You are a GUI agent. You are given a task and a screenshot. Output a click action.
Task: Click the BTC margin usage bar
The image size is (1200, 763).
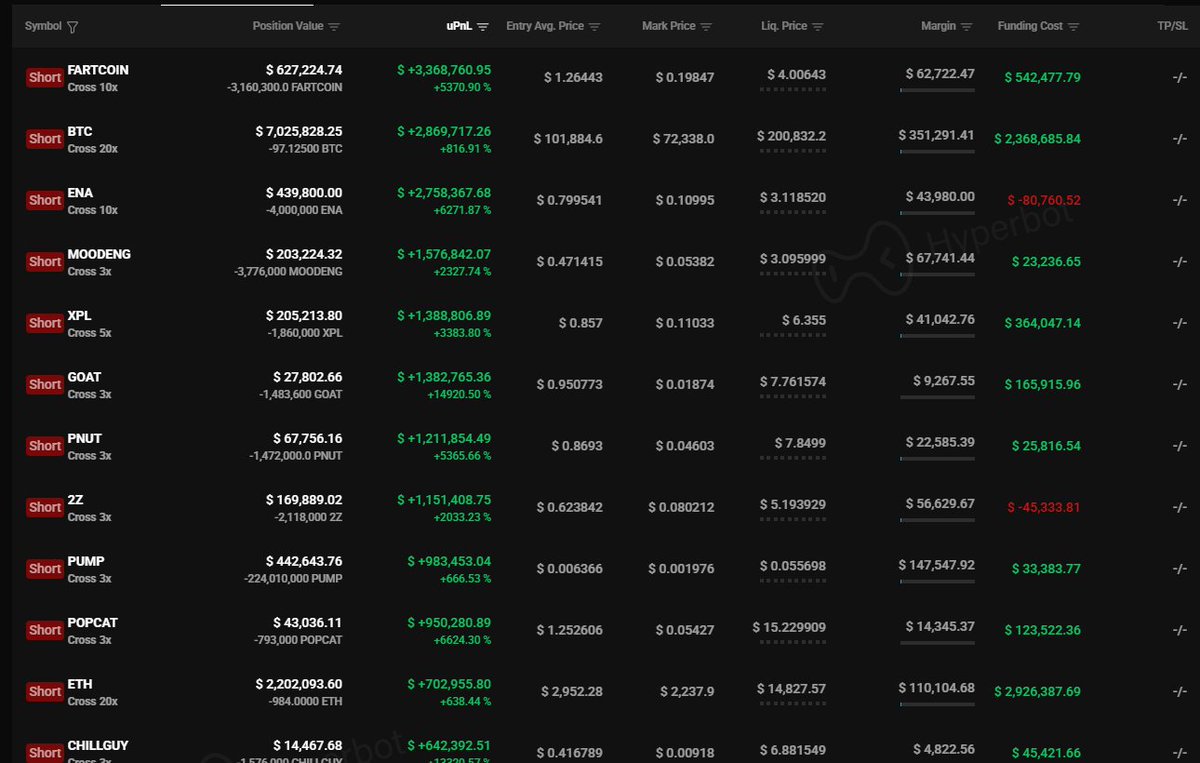point(937,152)
